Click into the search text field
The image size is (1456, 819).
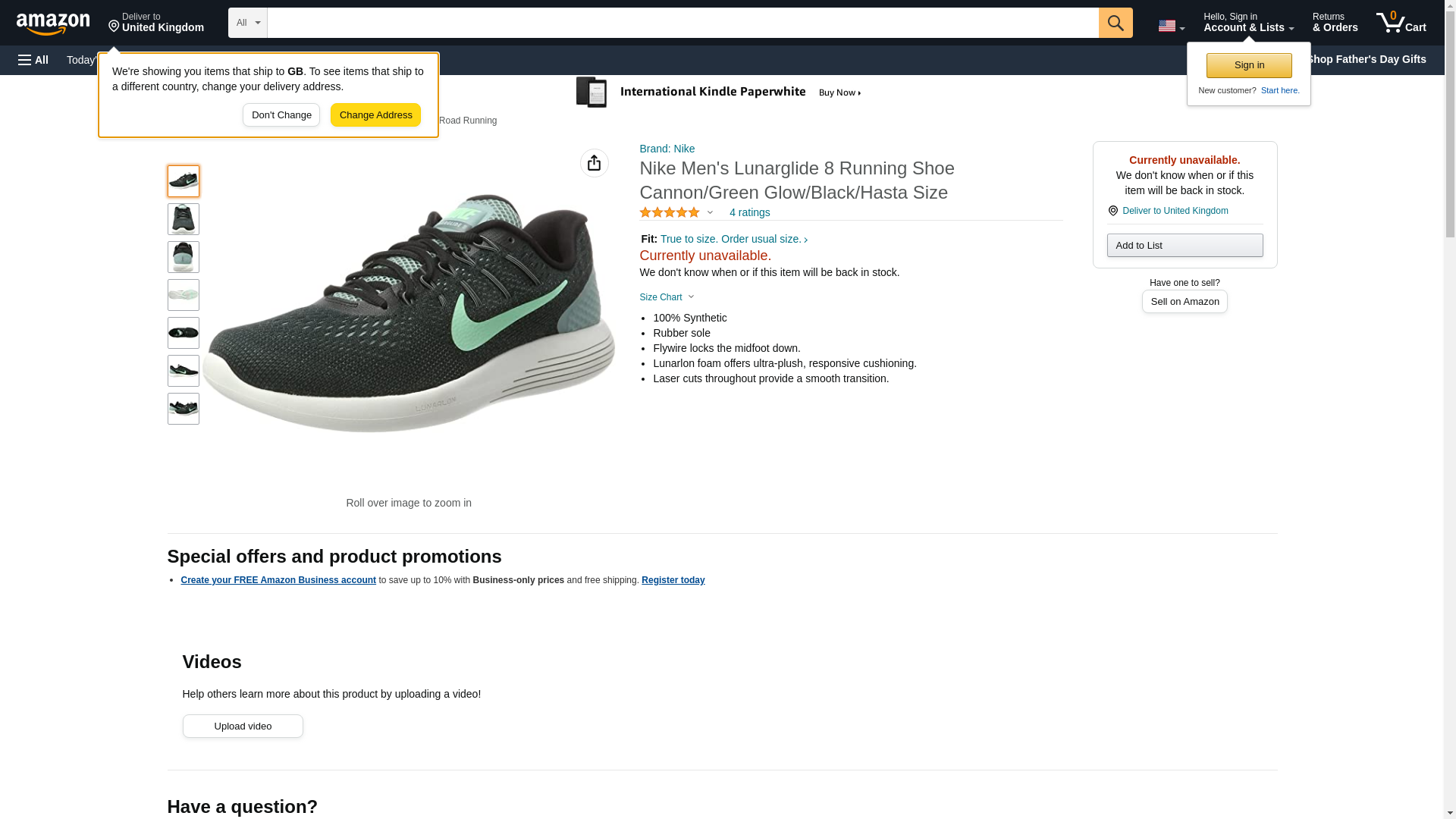pyautogui.click(x=682, y=23)
